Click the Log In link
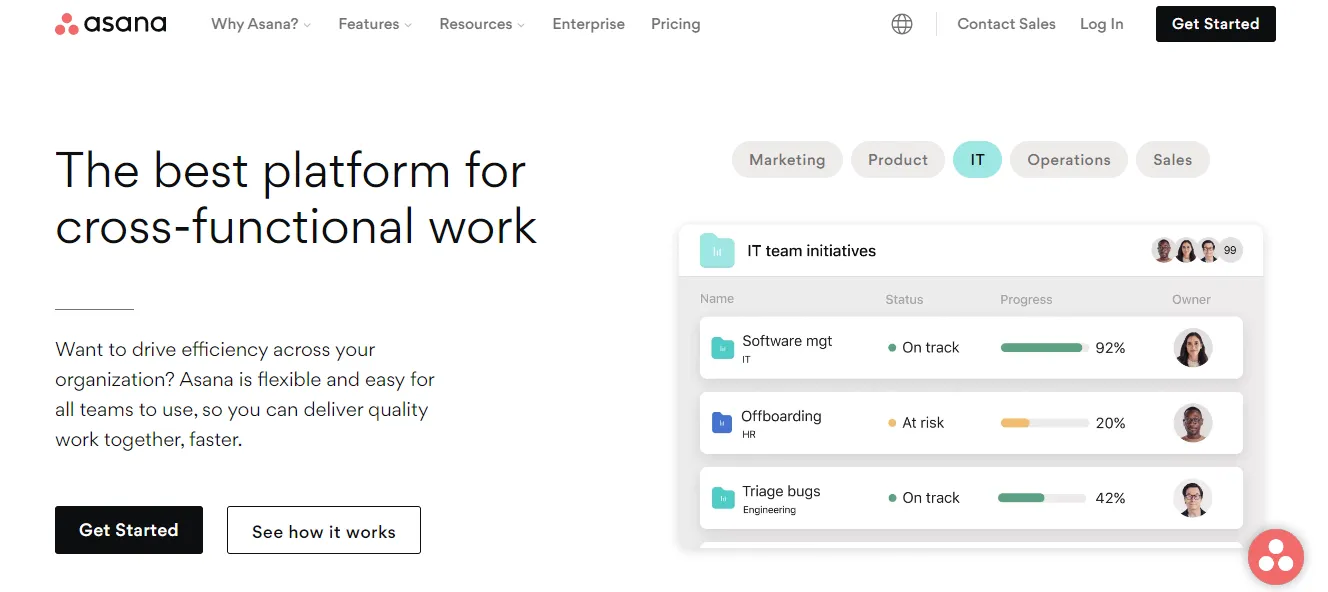1328x592 pixels. (1101, 24)
